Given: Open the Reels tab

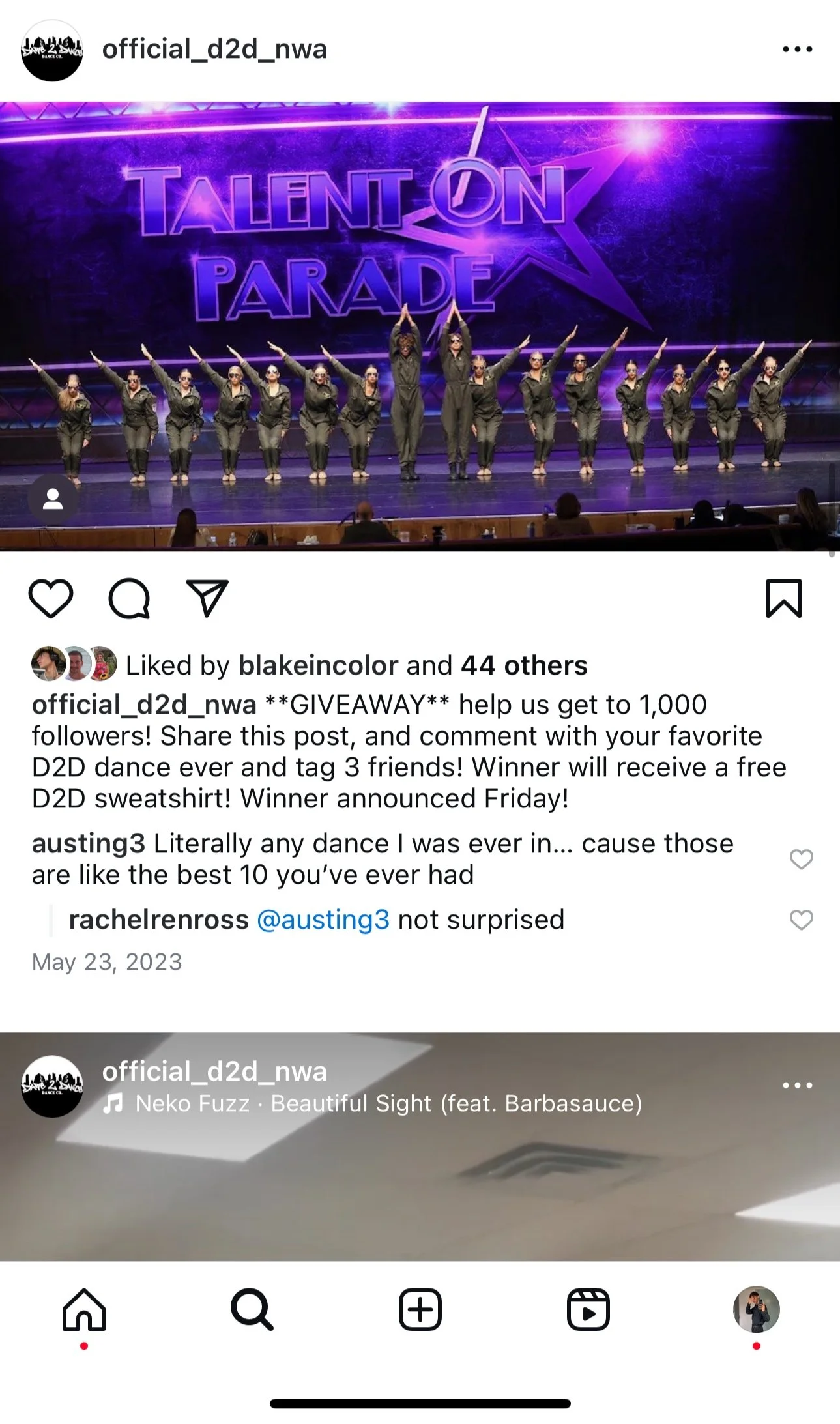Looking at the screenshot, I should [588, 1309].
